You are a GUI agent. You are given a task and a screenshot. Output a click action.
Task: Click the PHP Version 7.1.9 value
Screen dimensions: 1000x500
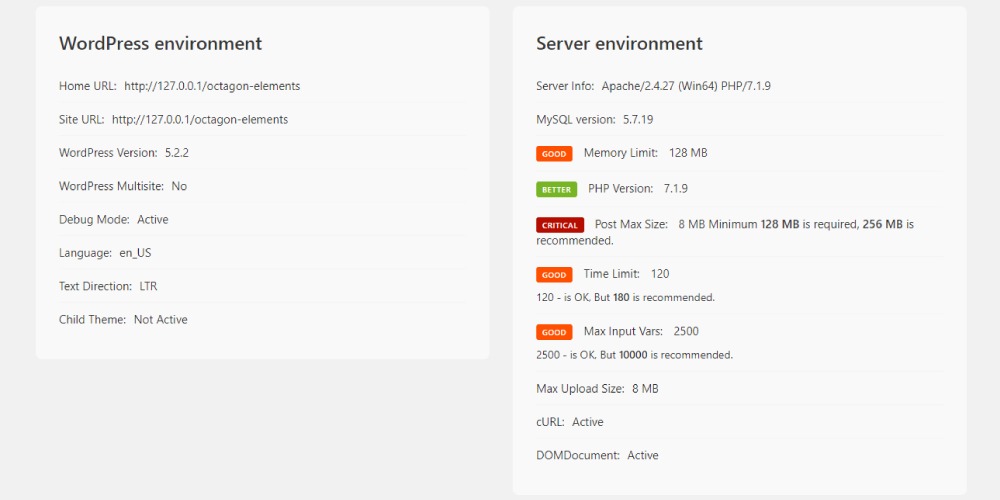point(675,189)
